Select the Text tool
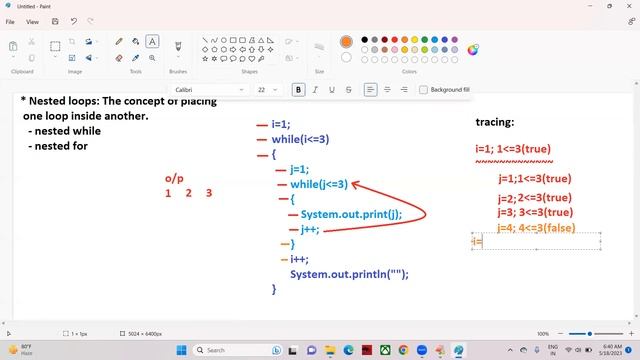 [x=152, y=41]
